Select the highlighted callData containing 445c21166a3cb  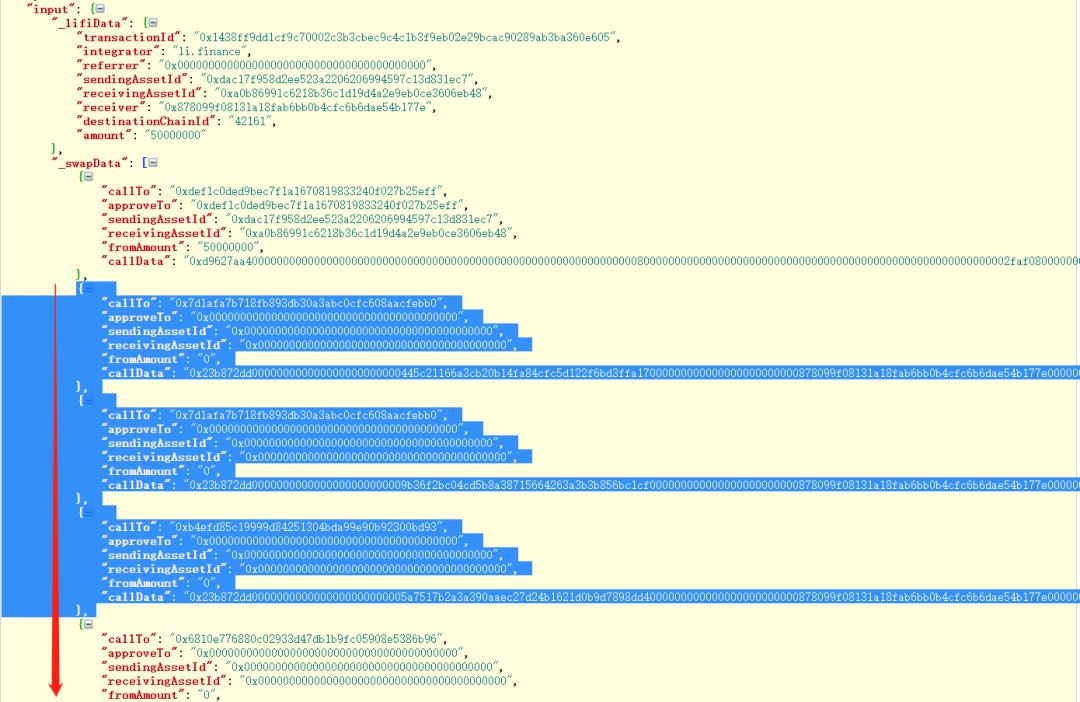tap(632, 373)
